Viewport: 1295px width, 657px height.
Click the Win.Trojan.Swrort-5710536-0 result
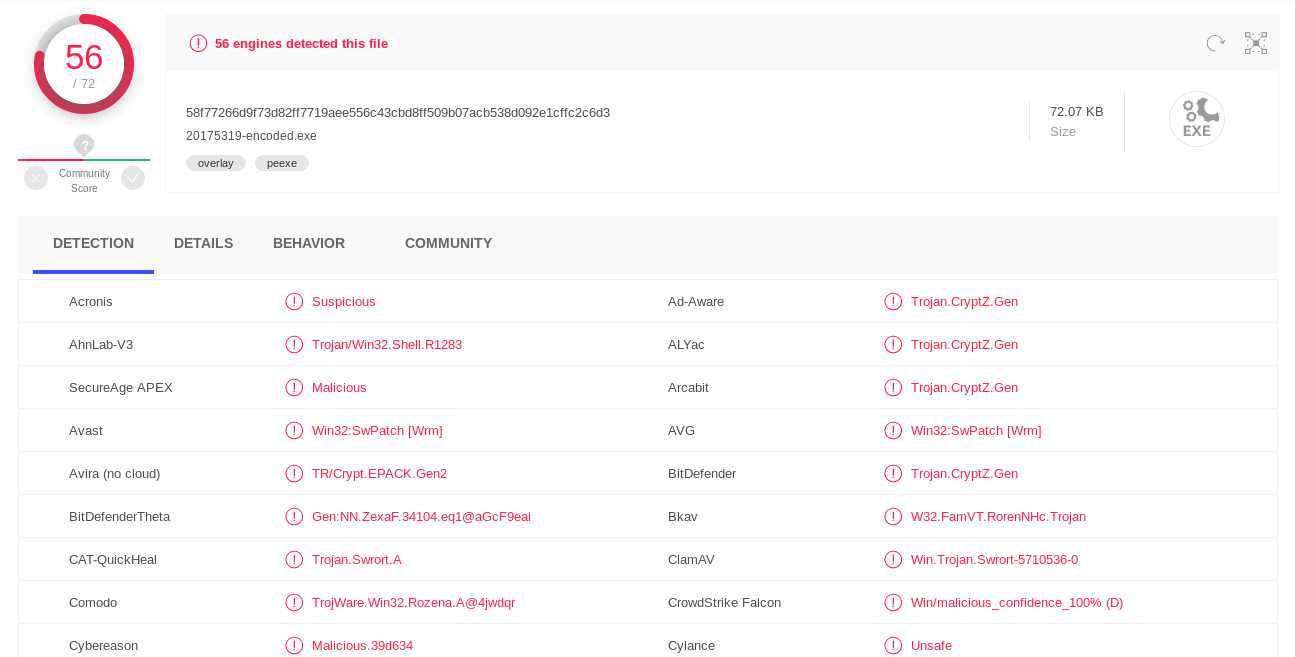(x=994, y=559)
